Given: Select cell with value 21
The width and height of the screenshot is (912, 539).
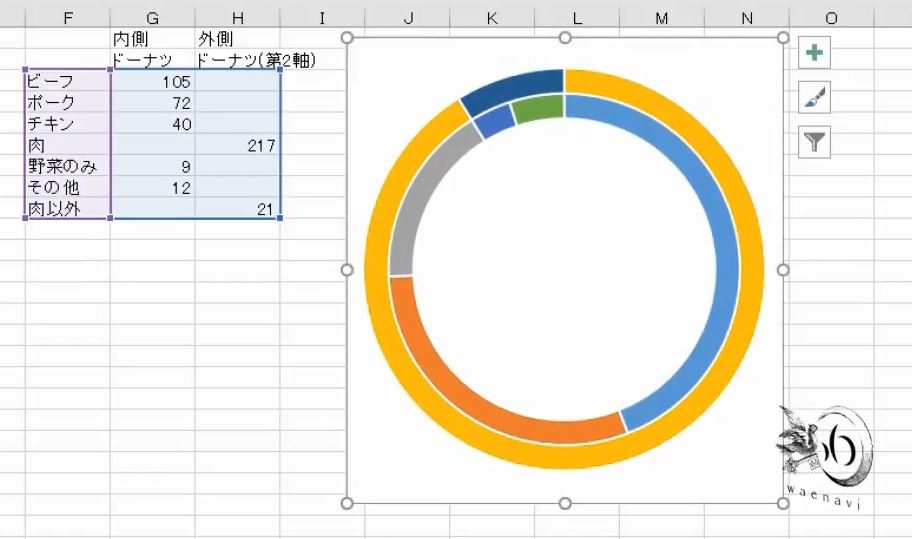Looking at the screenshot, I should click(x=237, y=209).
